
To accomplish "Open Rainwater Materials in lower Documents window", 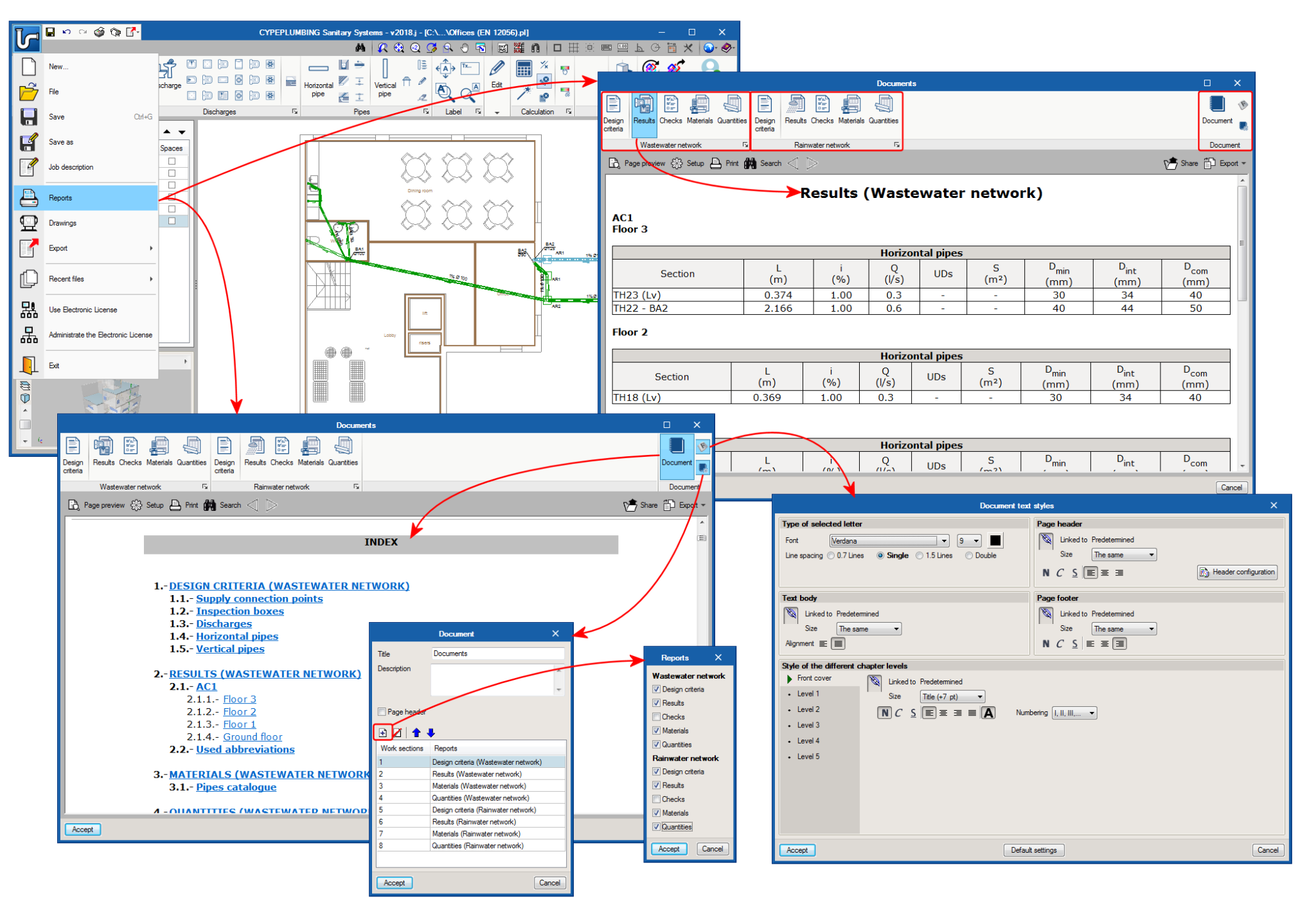I will point(311,452).
